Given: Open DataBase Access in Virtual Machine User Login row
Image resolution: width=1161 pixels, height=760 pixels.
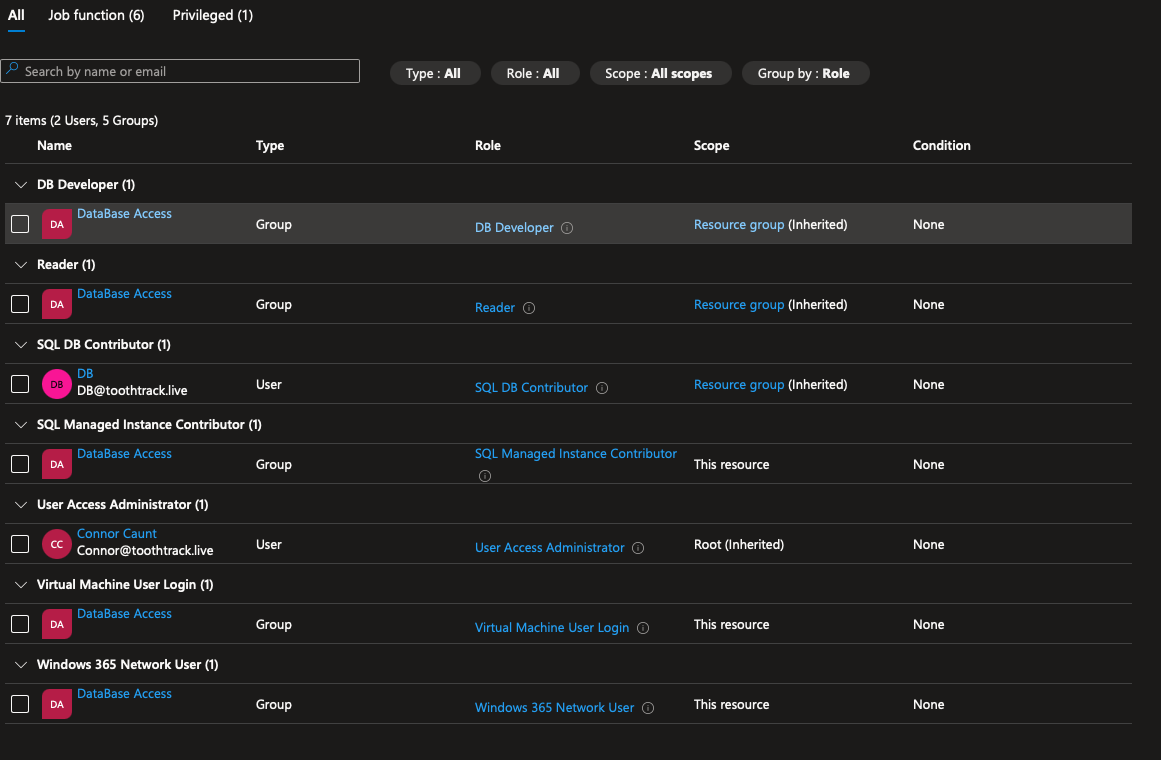Looking at the screenshot, I should pos(124,613).
